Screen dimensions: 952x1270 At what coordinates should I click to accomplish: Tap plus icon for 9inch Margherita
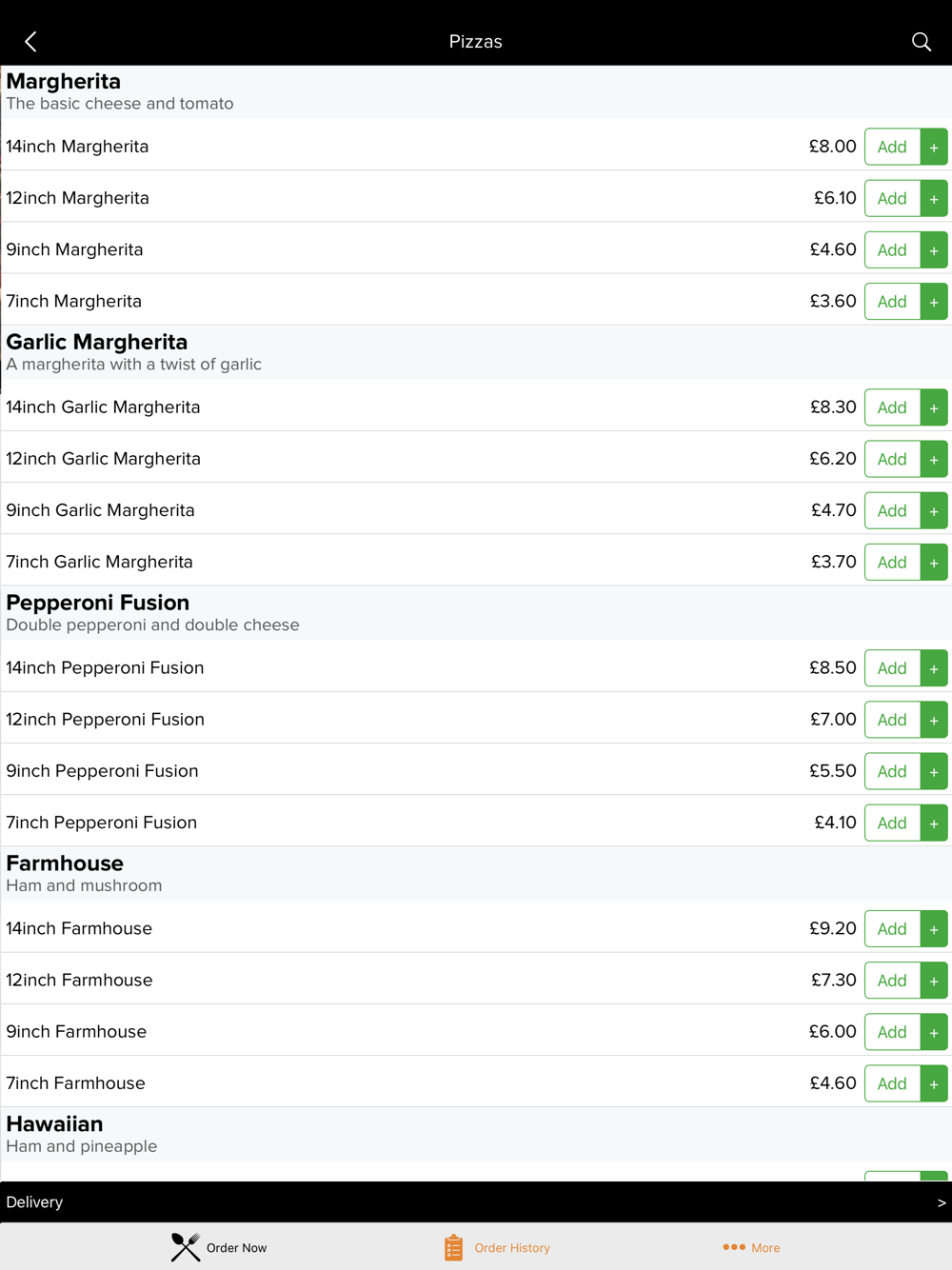(x=934, y=249)
